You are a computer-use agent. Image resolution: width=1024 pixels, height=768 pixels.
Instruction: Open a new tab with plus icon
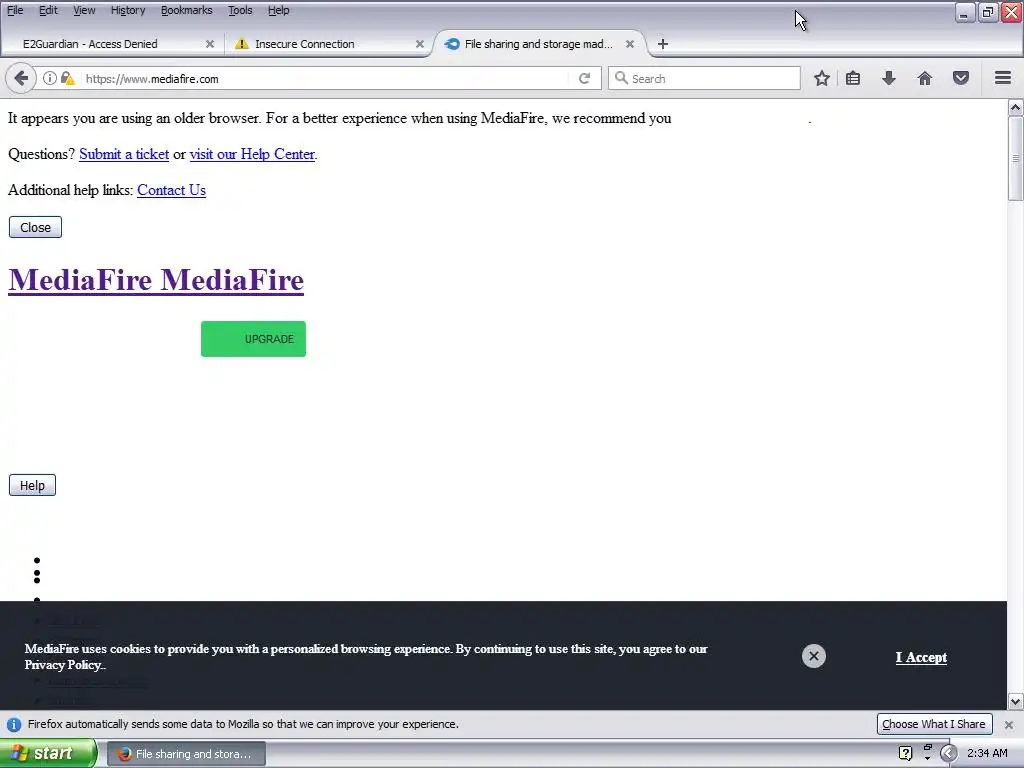coord(663,44)
